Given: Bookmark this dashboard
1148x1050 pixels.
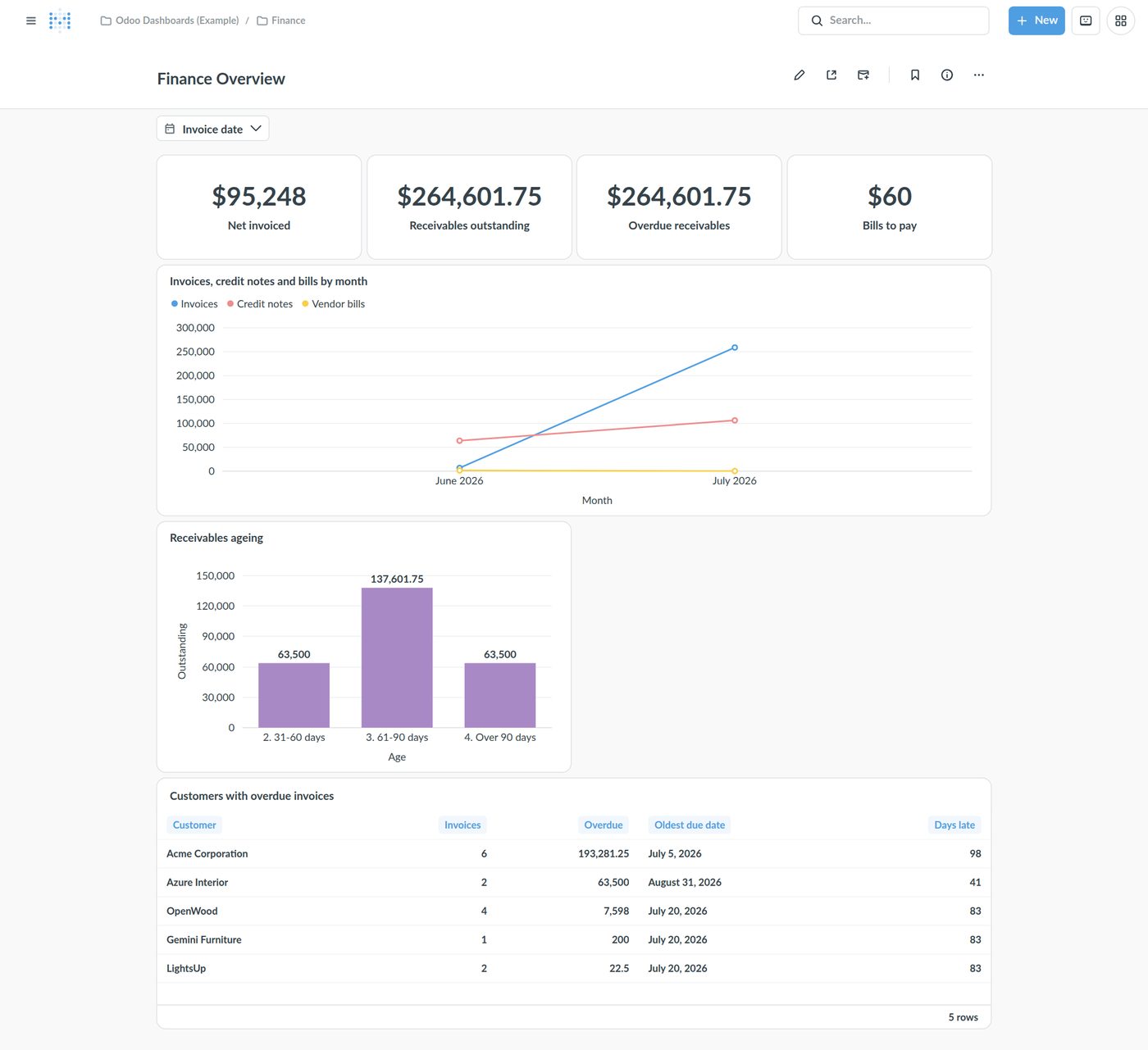Looking at the screenshot, I should pyautogui.click(x=915, y=75).
